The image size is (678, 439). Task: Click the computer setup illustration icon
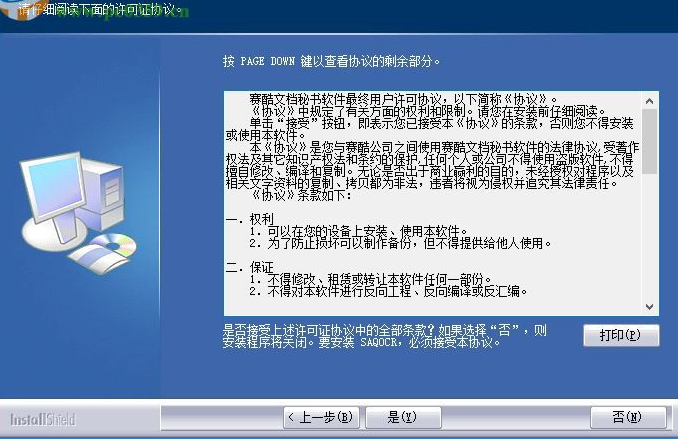tap(79, 213)
